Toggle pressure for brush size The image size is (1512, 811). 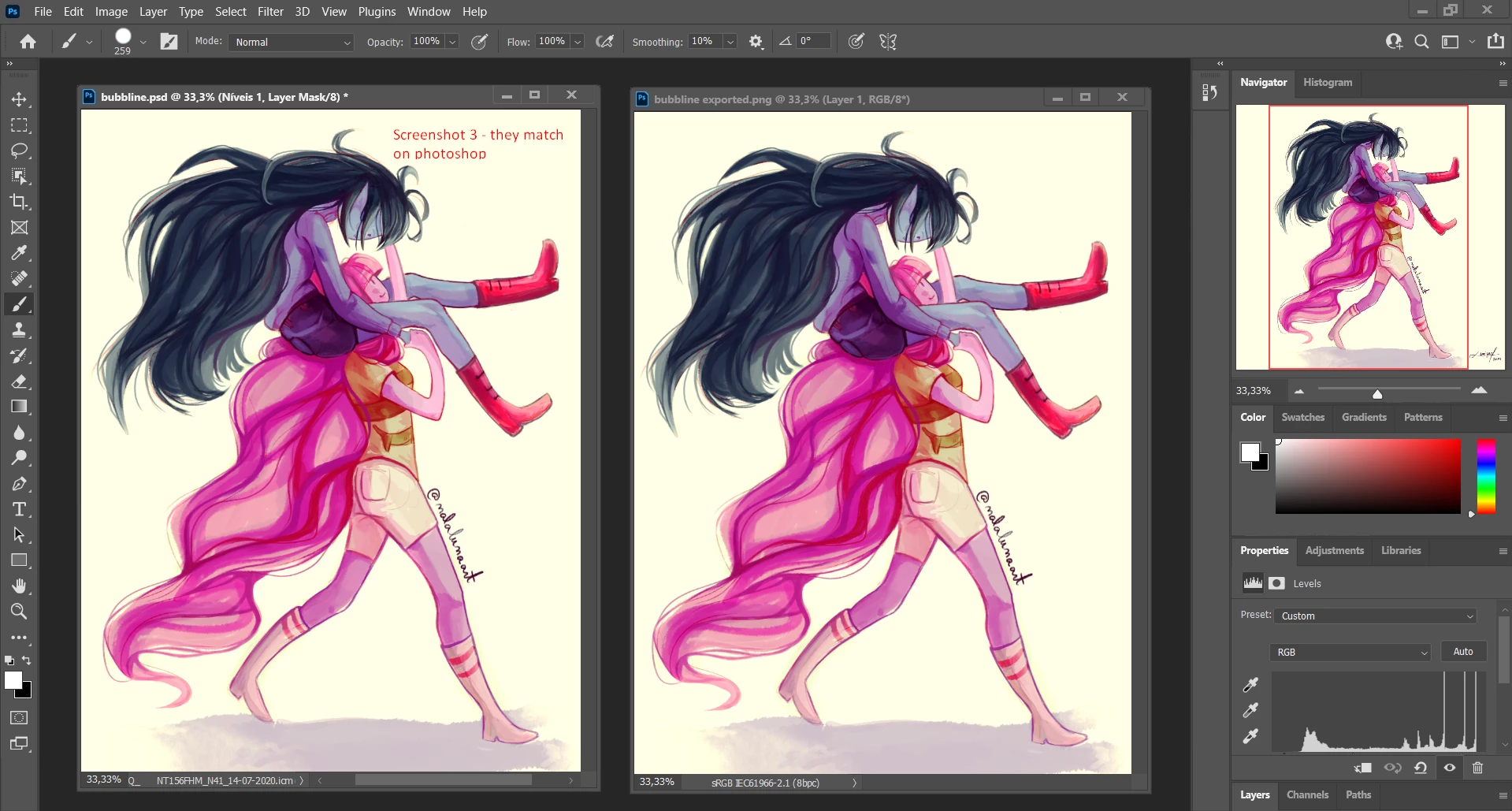(856, 42)
